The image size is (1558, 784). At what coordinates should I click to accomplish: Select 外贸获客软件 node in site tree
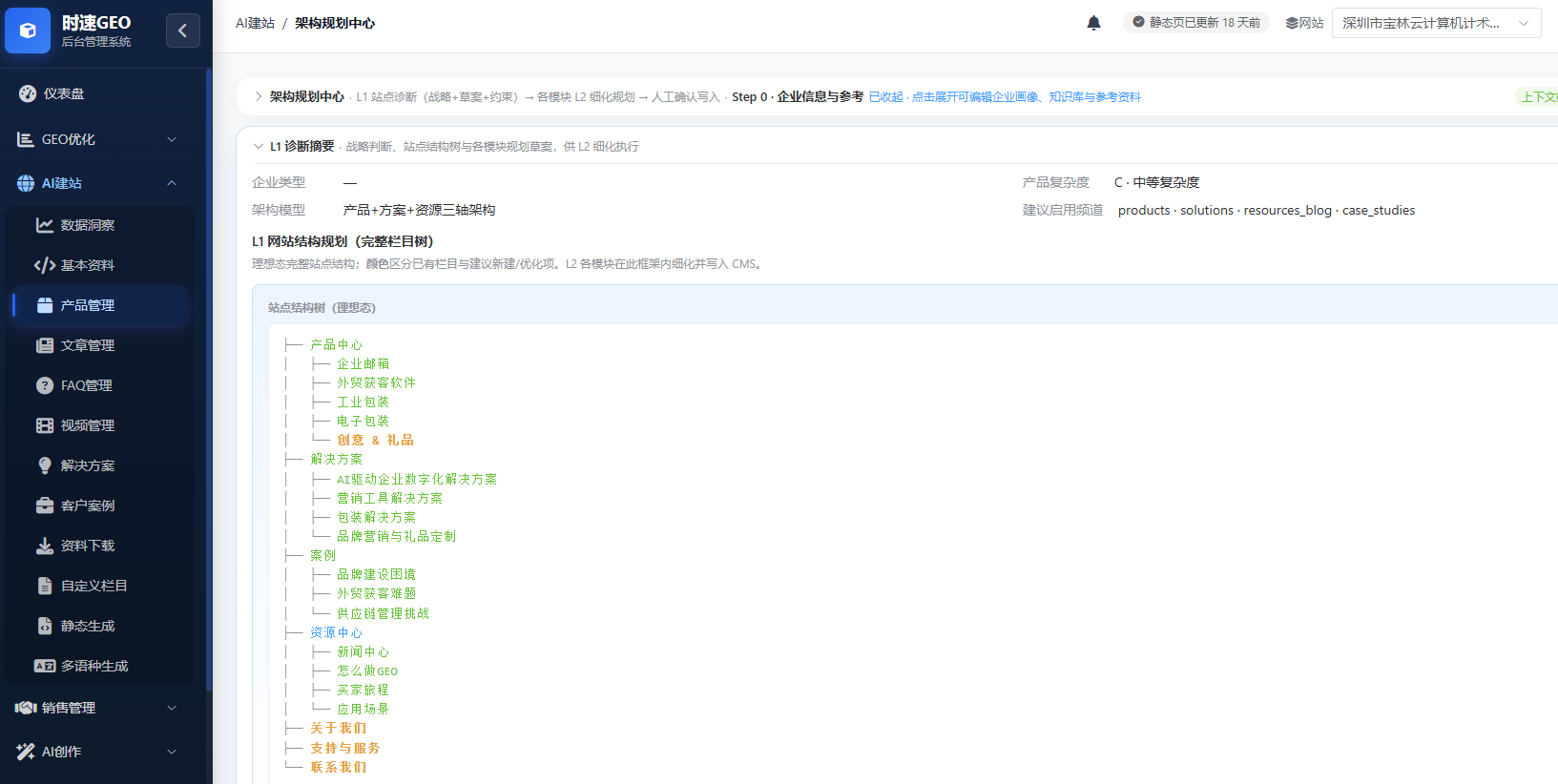[x=377, y=382]
